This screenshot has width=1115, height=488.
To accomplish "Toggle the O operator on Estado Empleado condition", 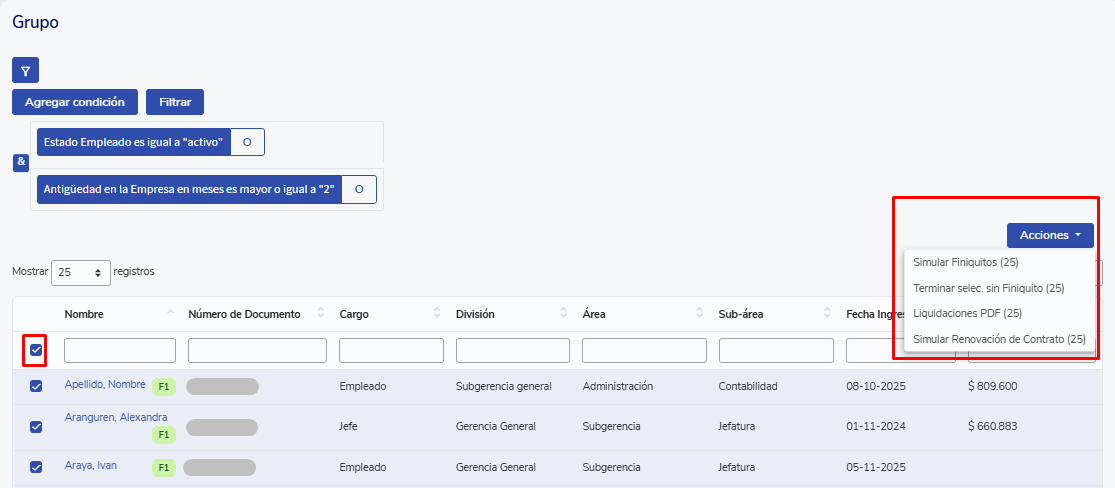I will 247,142.
